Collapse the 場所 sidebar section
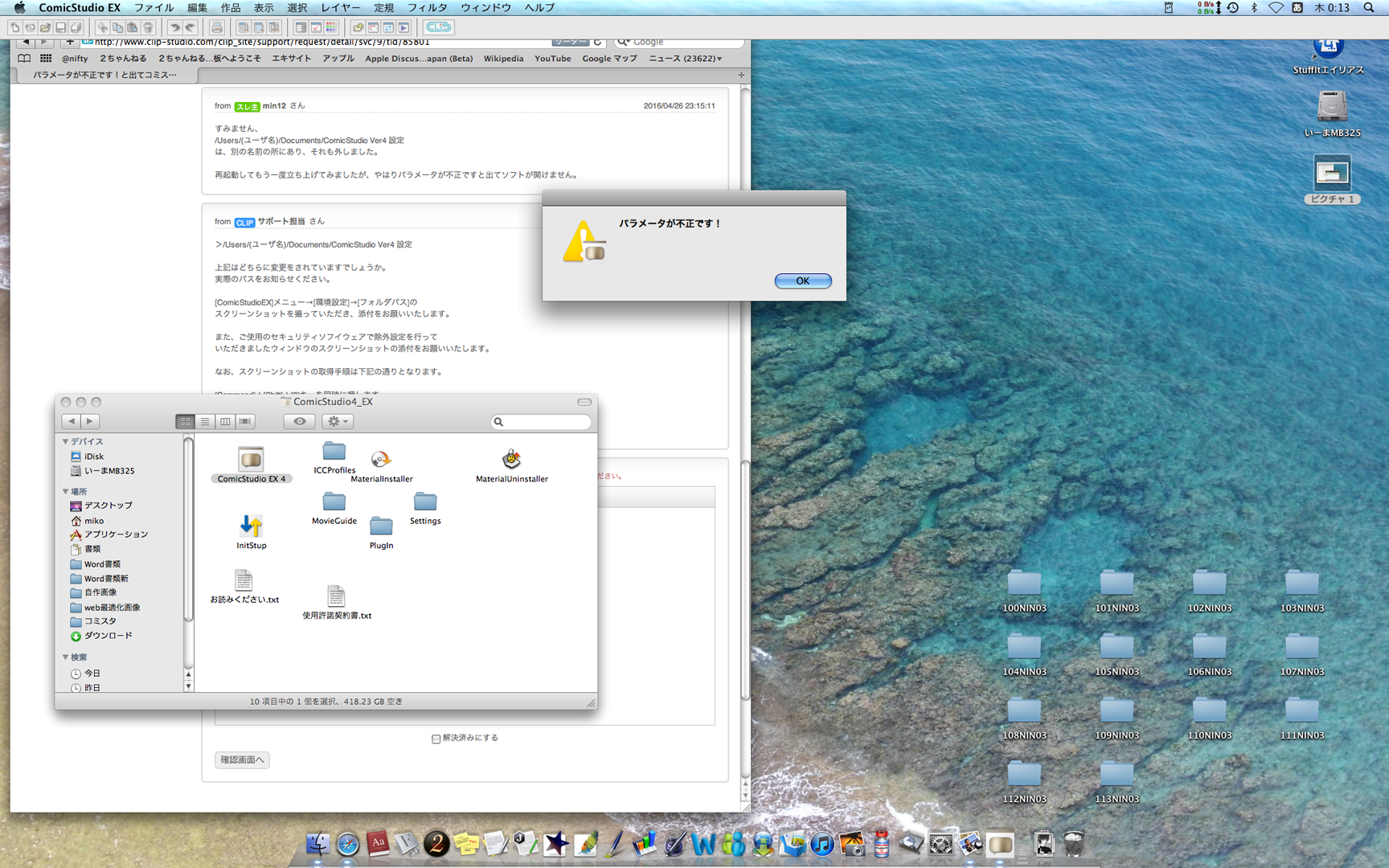Viewport: 1389px width, 868px height. [66, 491]
